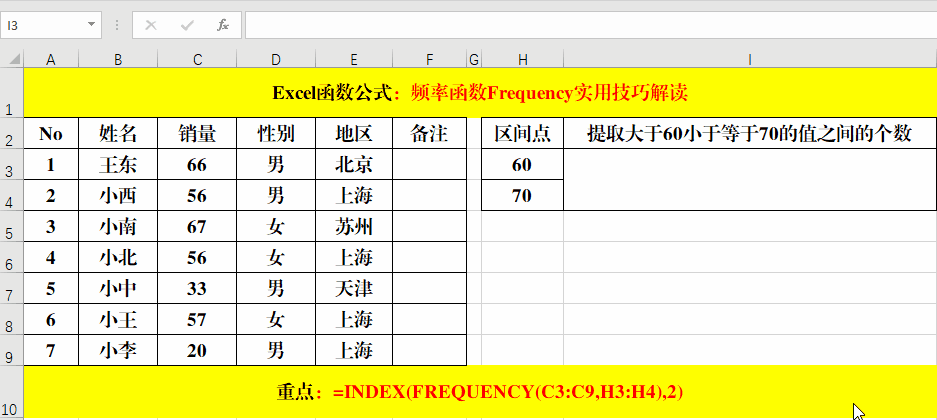This screenshot has height=420, width=937.
Task: Click the sales cell with value 33
Action: coord(197,289)
